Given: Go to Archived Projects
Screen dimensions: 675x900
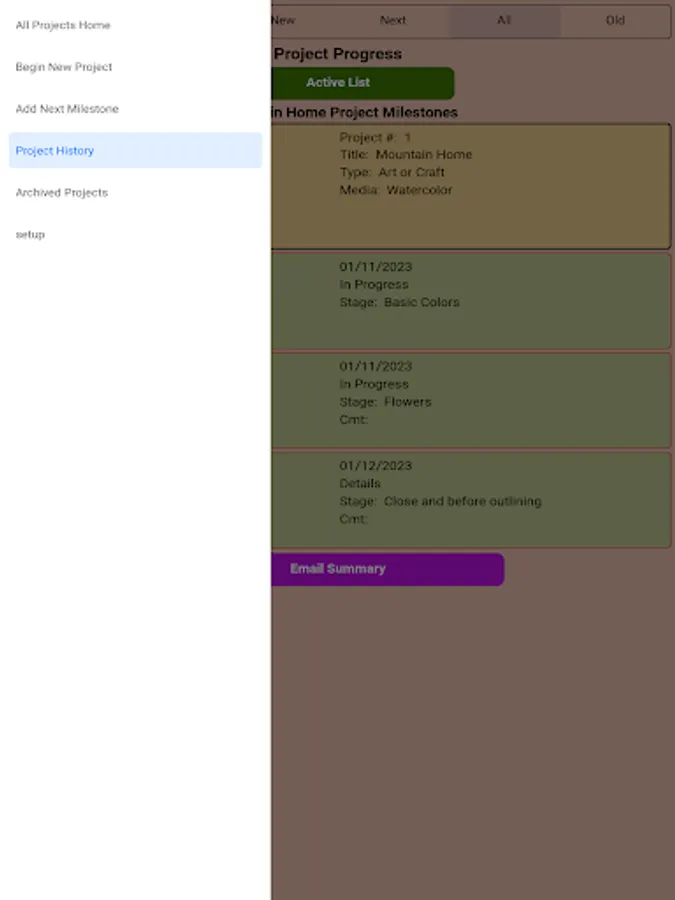Looking at the screenshot, I should 135,193.
